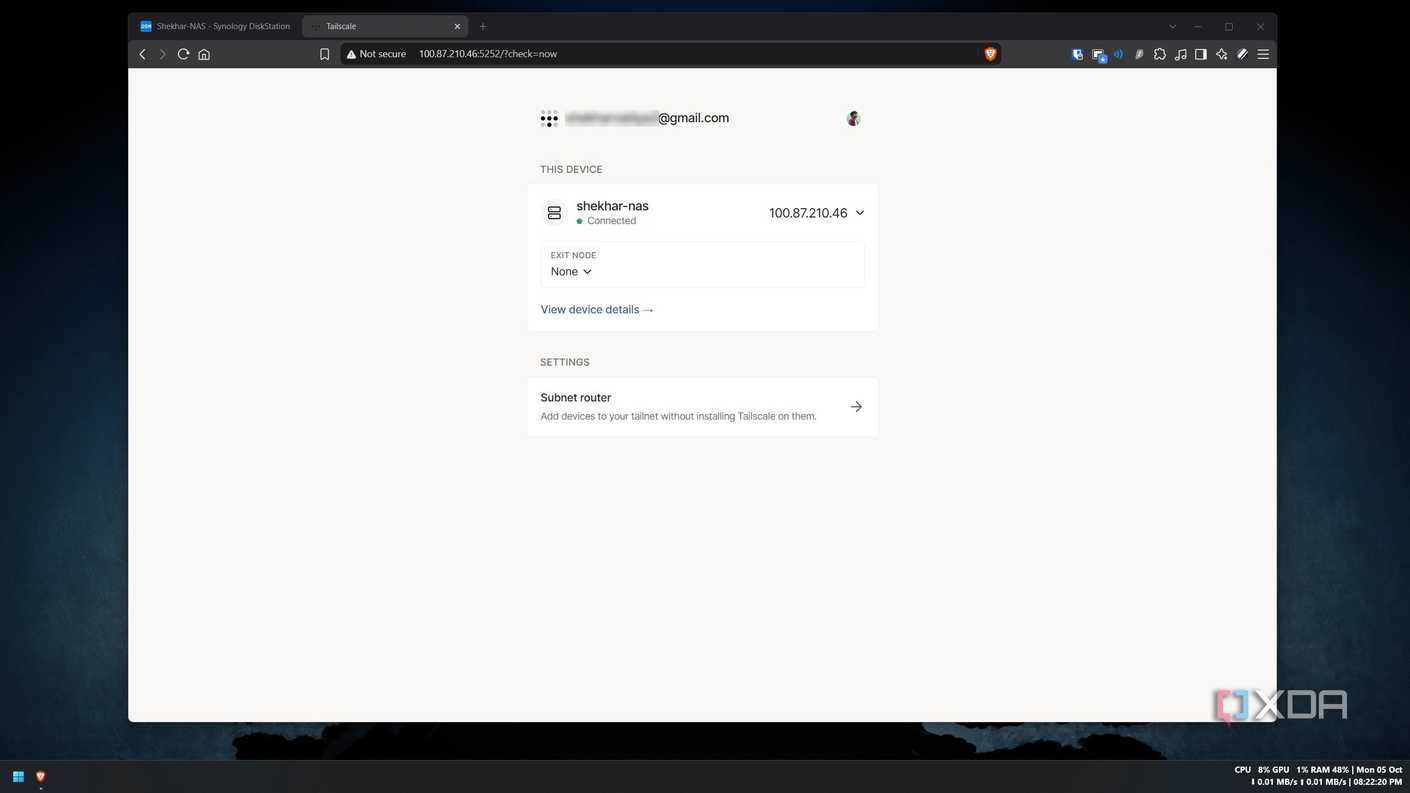The width and height of the screenshot is (1410, 793).
Task: Click the Not secure warning indicator
Action: click(x=376, y=54)
